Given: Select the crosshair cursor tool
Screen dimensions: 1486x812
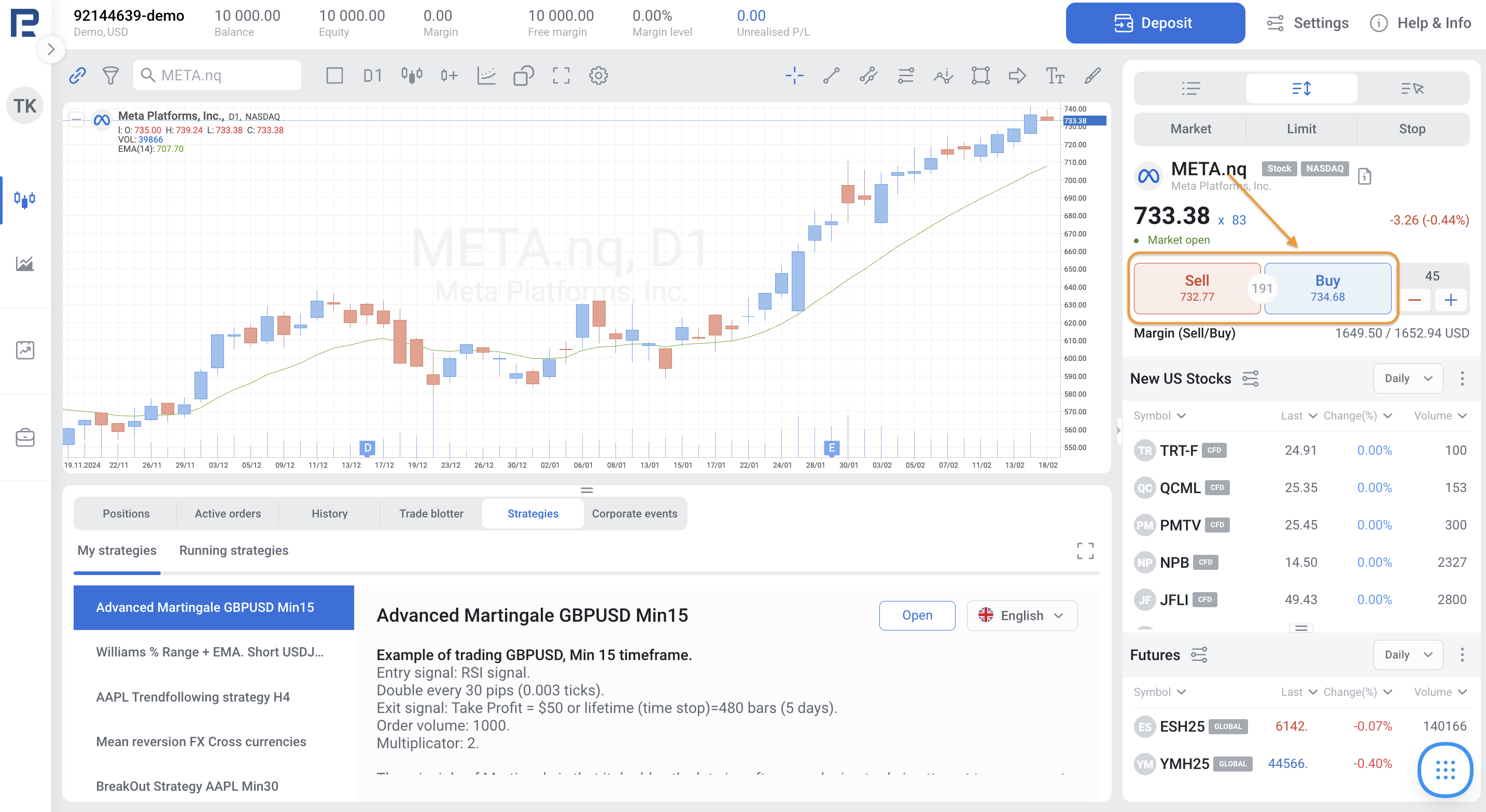Looking at the screenshot, I should coord(794,76).
